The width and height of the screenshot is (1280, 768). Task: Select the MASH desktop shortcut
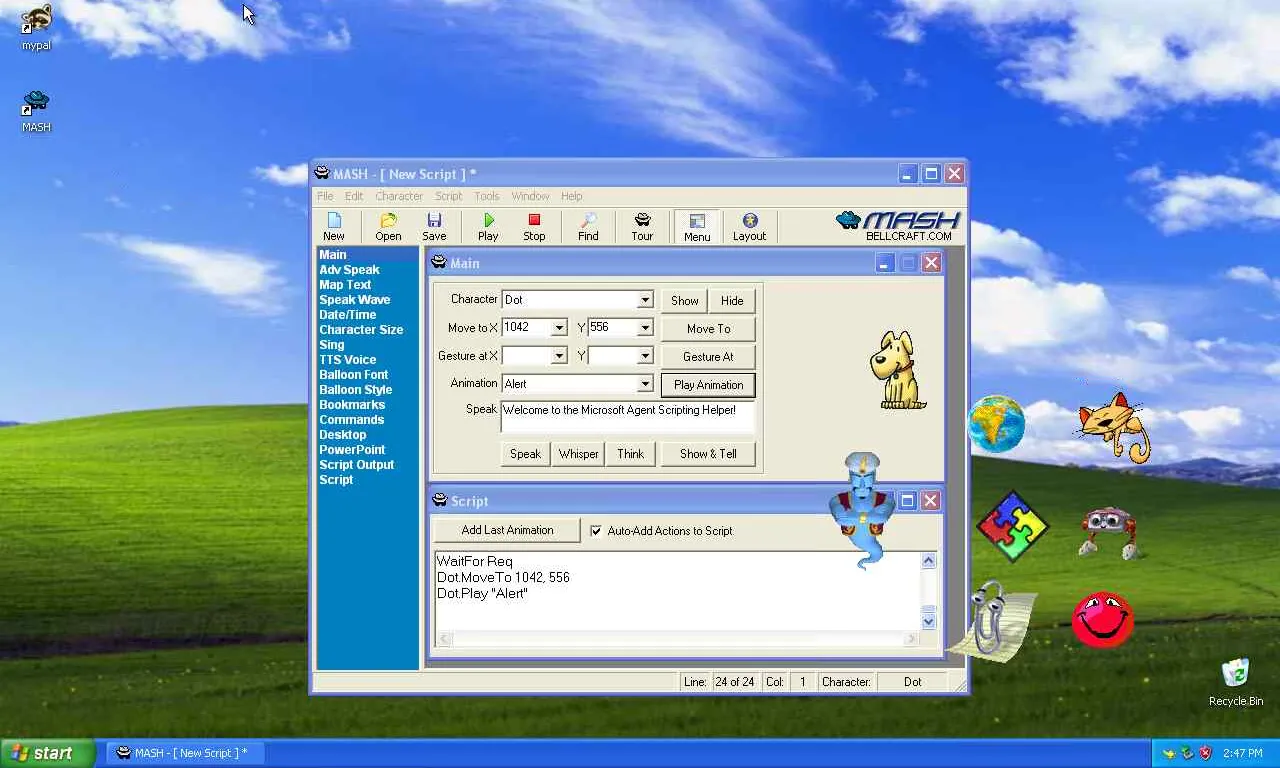(x=36, y=111)
